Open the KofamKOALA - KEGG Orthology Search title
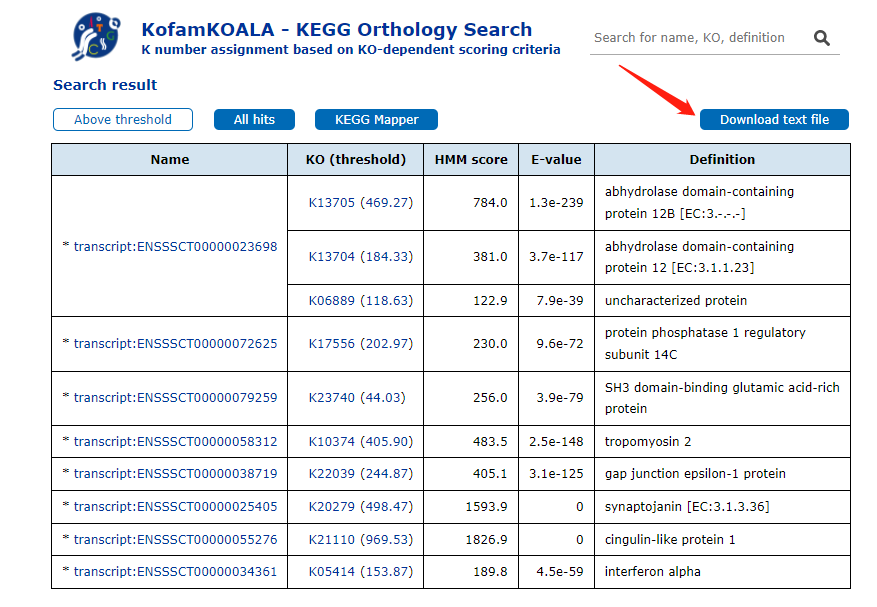The image size is (877, 607). click(337, 29)
